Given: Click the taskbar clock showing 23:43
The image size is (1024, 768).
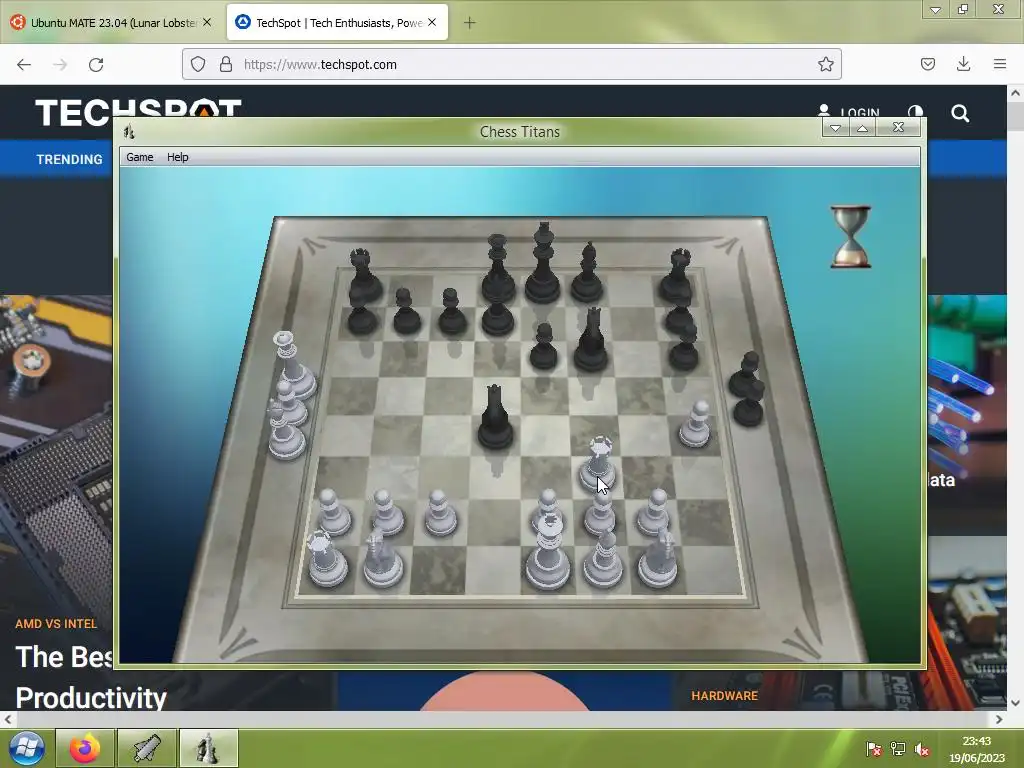Looking at the screenshot, I should (977, 749).
